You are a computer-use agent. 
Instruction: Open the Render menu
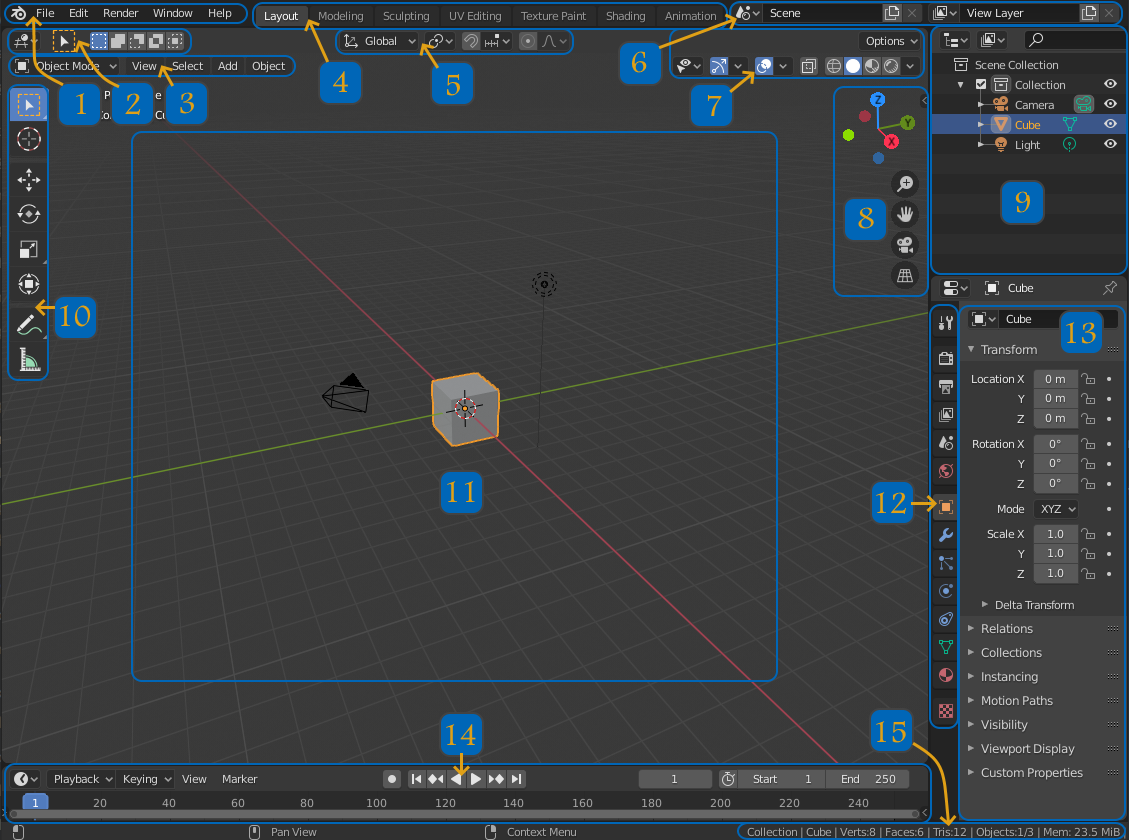coord(120,13)
